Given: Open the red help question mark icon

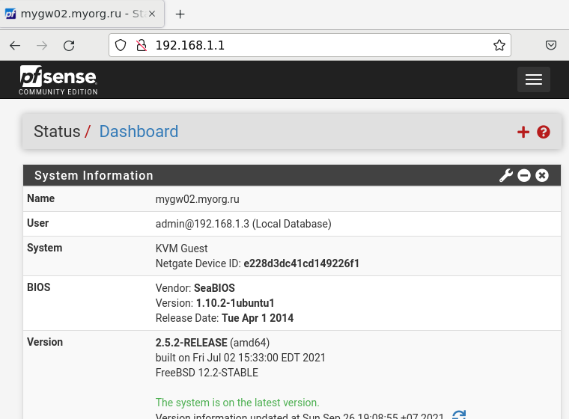Looking at the screenshot, I should 543,132.
